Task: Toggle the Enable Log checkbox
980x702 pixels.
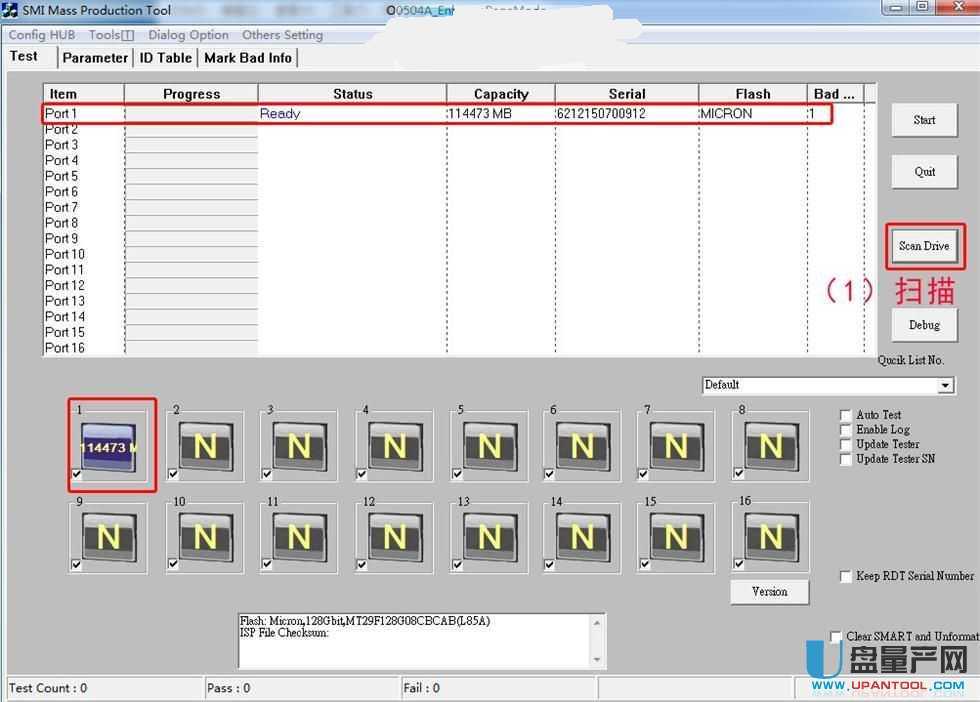Action: pyautogui.click(x=846, y=430)
